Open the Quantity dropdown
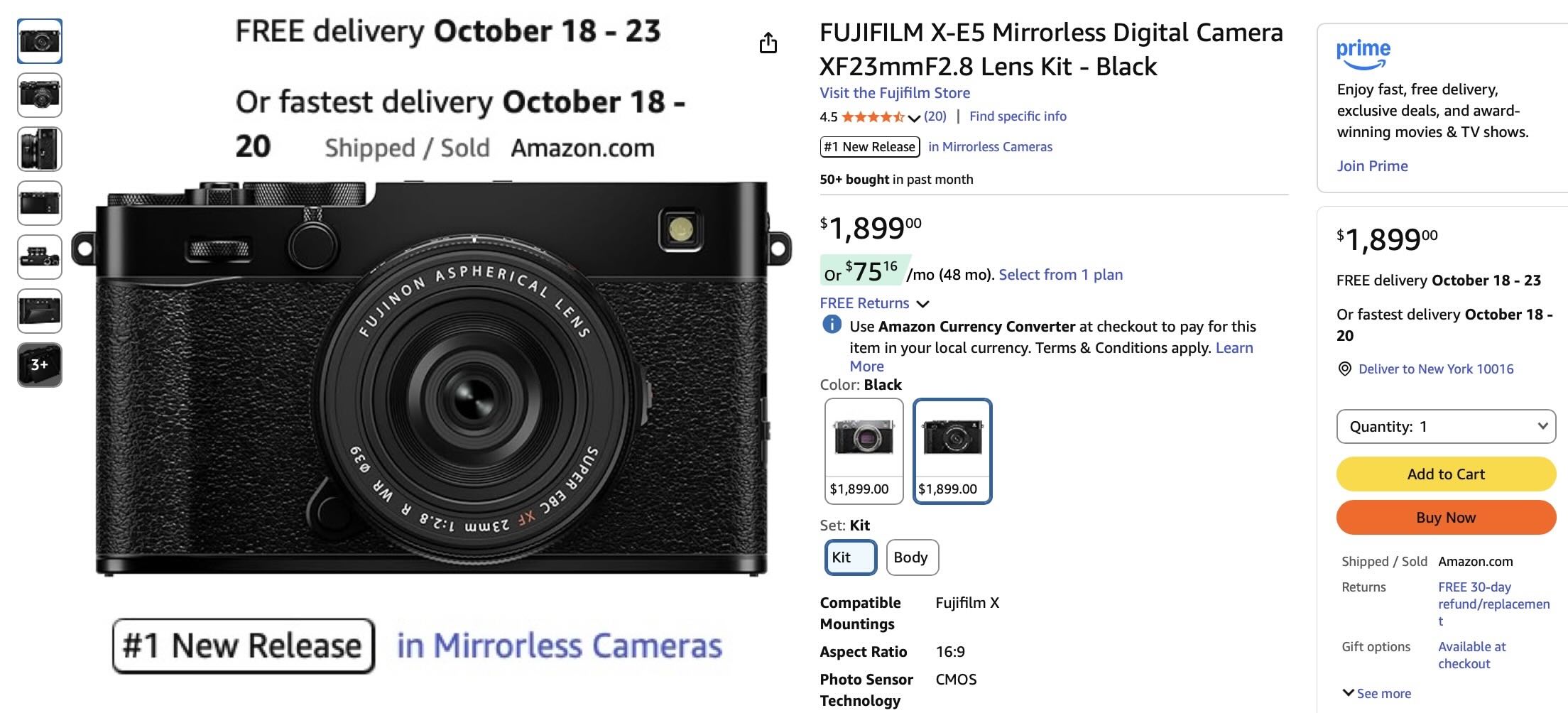The width and height of the screenshot is (1568, 713). pyautogui.click(x=1445, y=426)
